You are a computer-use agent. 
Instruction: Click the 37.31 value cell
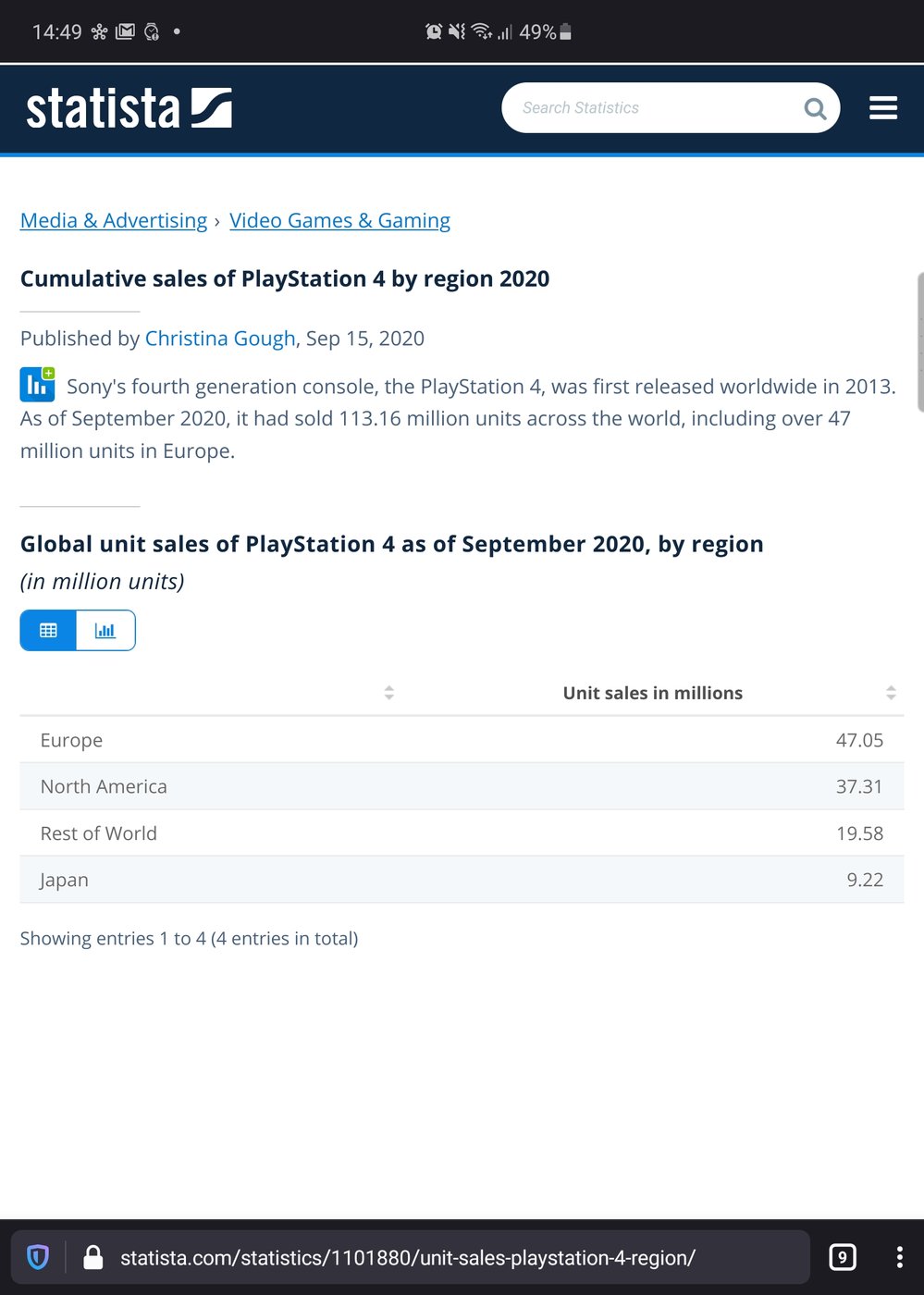click(x=859, y=786)
